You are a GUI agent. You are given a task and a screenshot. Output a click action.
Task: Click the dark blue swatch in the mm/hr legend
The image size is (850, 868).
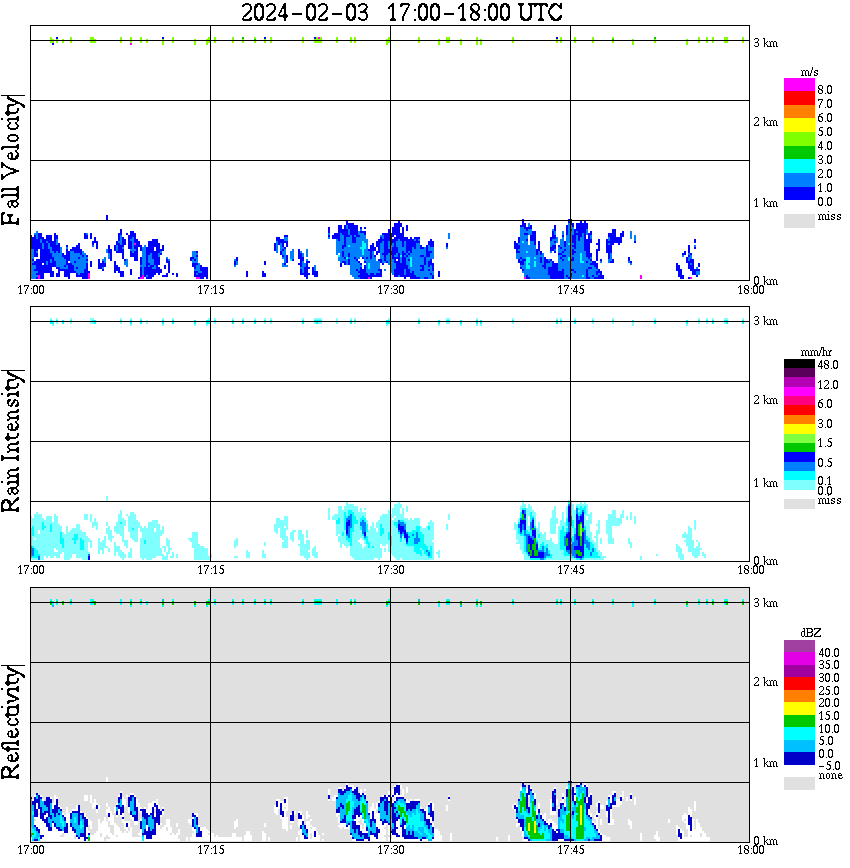[799, 457]
